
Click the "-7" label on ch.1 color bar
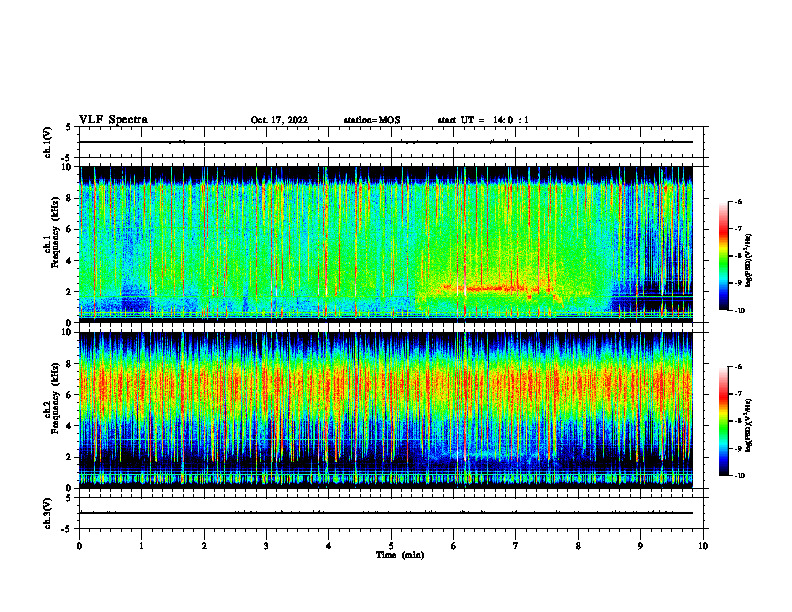[738, 229]
